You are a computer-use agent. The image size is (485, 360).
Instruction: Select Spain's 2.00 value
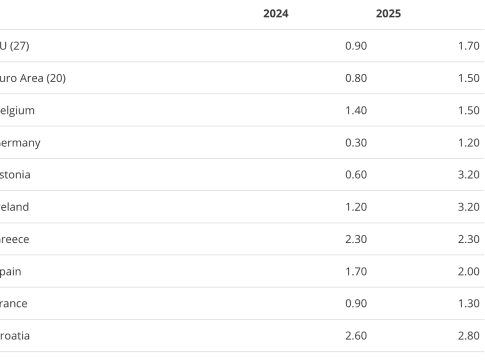pos(469,272)
